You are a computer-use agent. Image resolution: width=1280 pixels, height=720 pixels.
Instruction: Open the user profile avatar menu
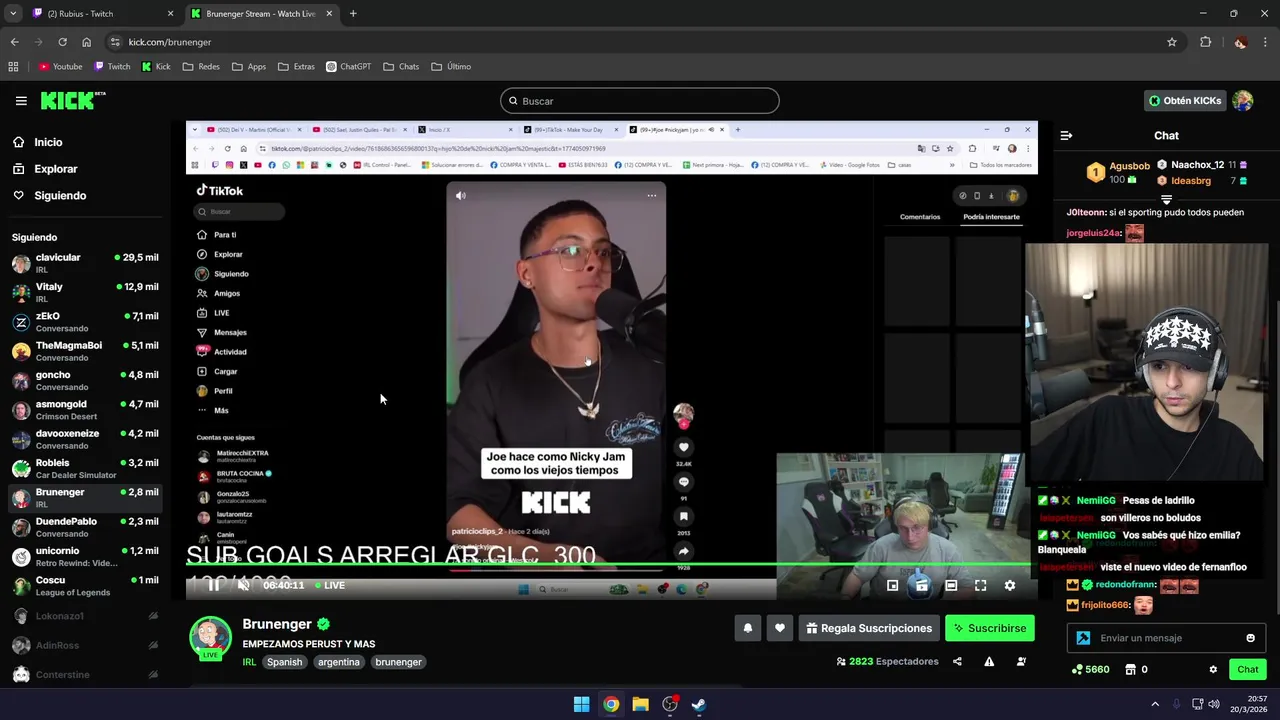[1243, 101]
